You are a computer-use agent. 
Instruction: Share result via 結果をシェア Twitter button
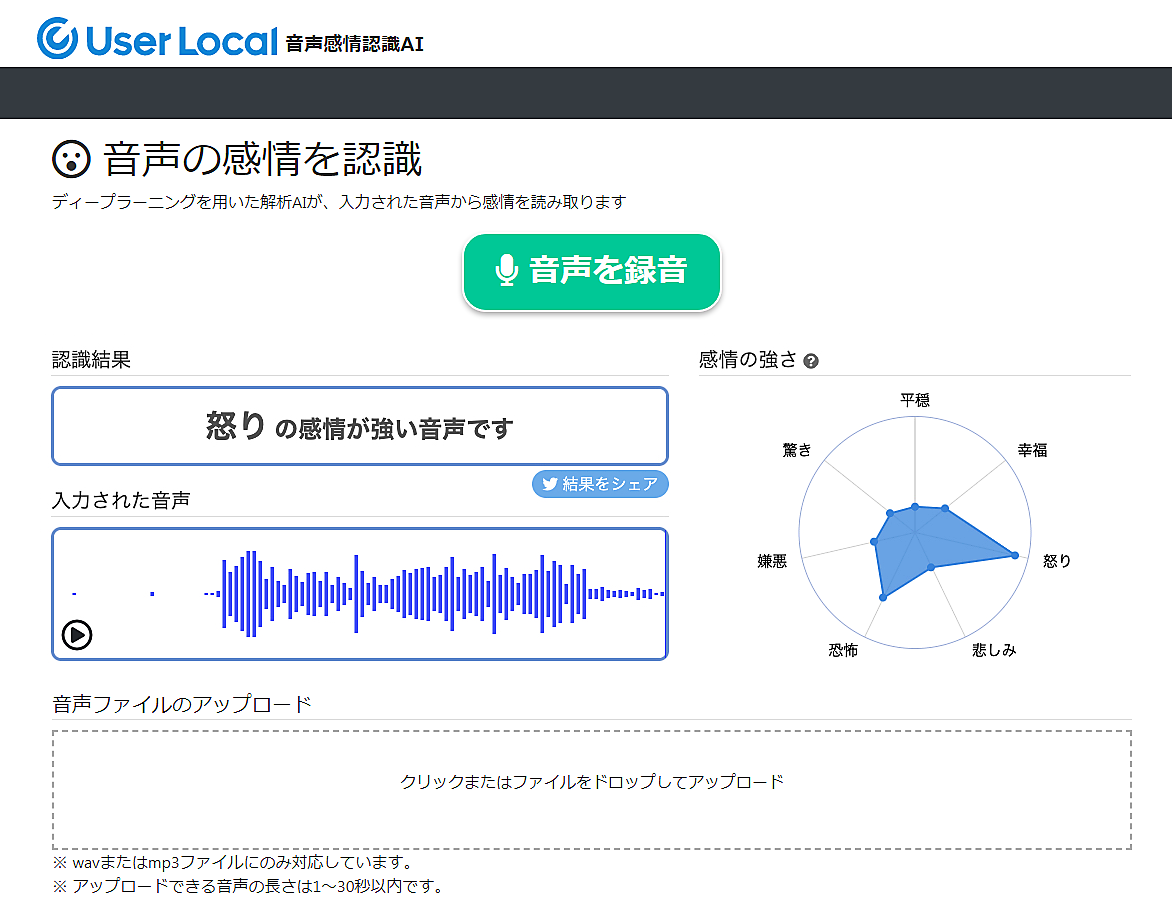point(600,484)
